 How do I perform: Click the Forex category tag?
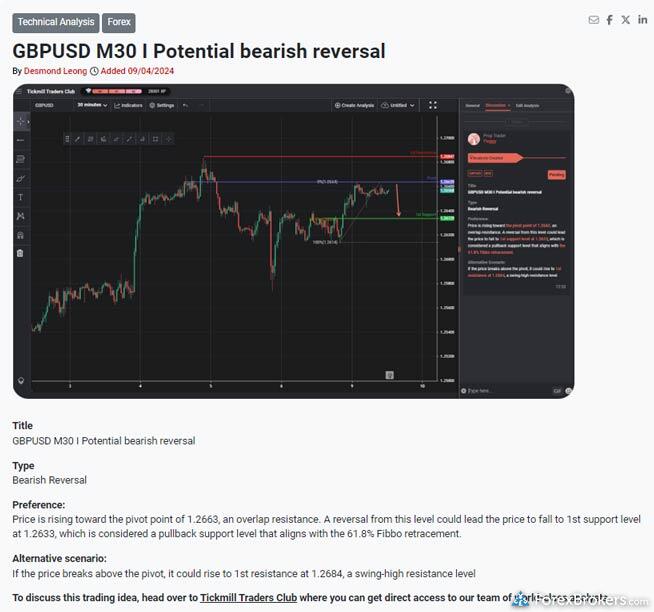click(x=119, y=22)
